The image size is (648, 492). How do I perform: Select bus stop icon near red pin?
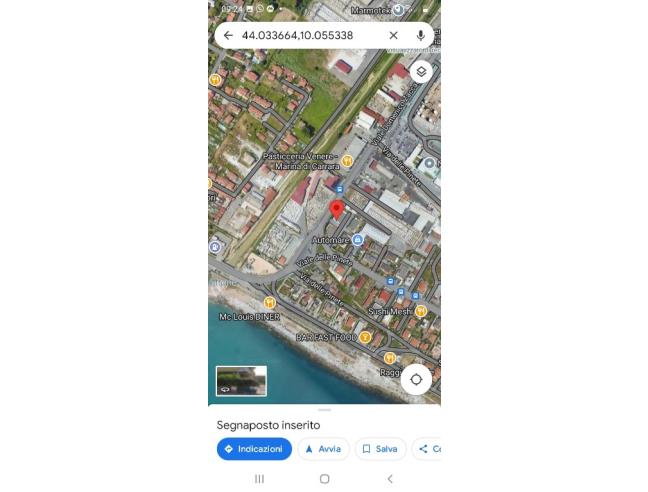[x=339, y=189]
